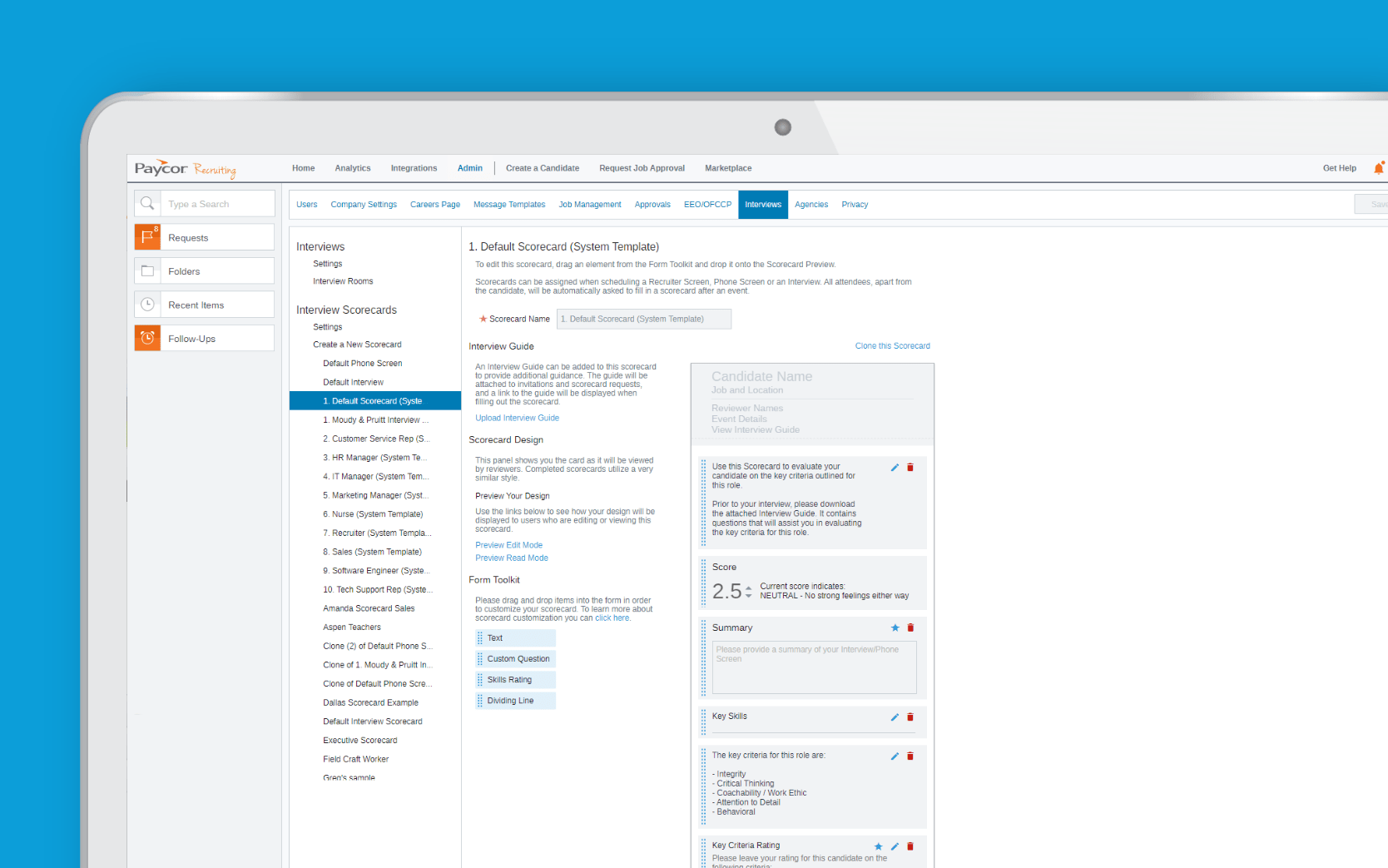Delete the Key Skills block
The height and width of the screenshot is (868, 1388).
coord(910,717)
